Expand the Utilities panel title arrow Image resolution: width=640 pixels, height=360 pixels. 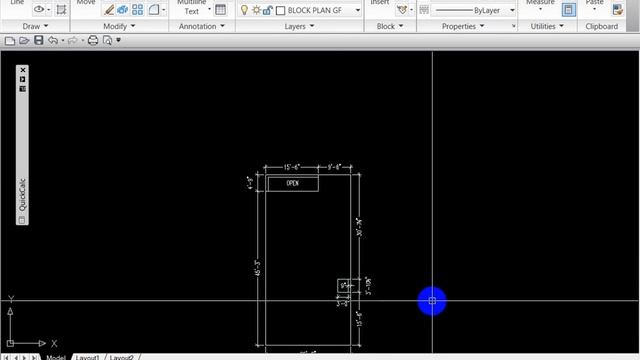pyautogui.click(x=562, y=26)
